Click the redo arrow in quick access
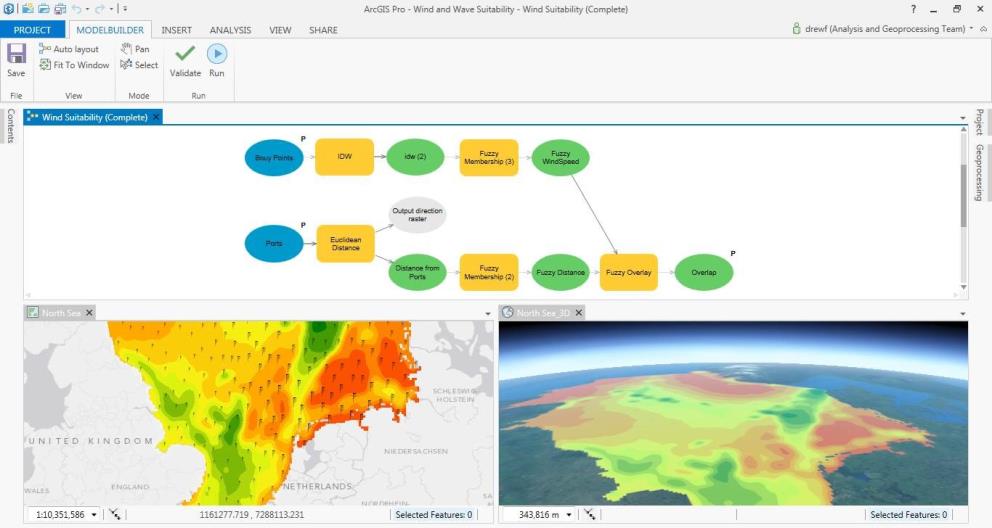The width and height of the screenshot is (992, 528). pyautogui.click(x=99, y=9)
